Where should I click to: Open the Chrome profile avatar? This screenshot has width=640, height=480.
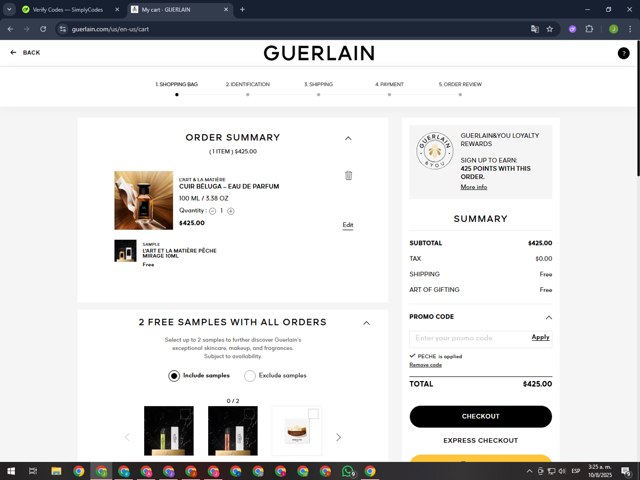[x=613, y=29]
